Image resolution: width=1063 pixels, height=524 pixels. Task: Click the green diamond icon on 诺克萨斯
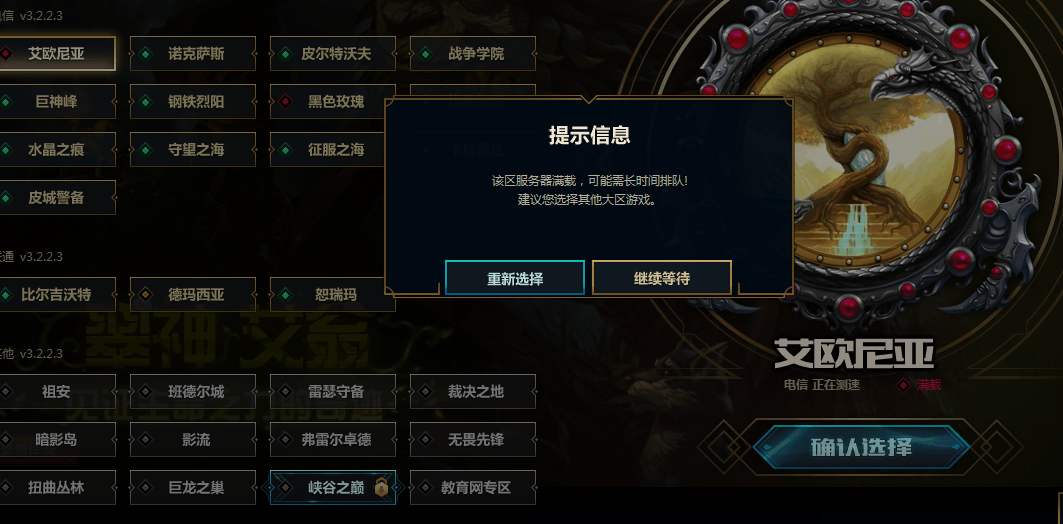pos(145,54)
